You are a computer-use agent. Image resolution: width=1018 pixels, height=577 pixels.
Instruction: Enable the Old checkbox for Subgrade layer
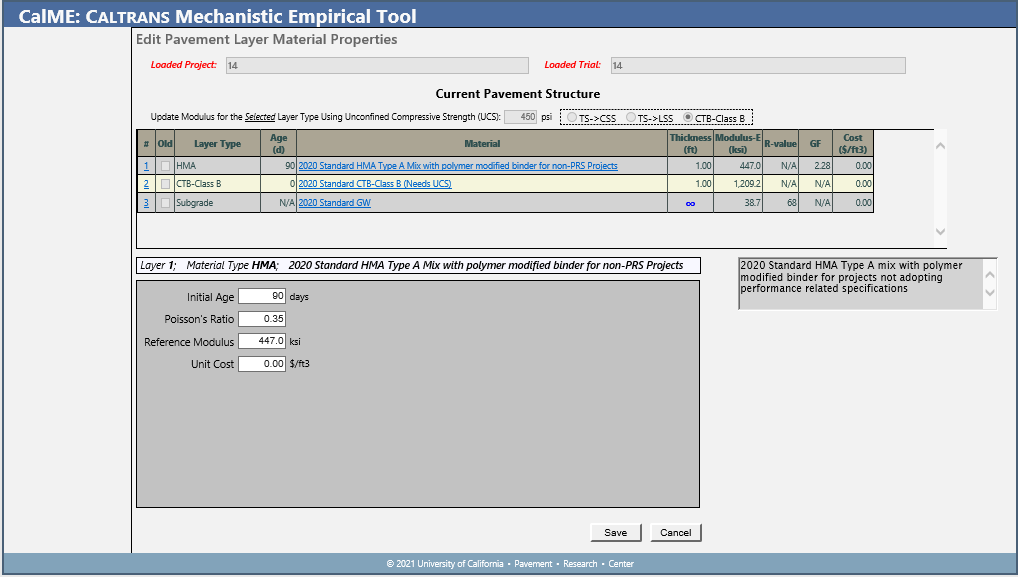coord(166,203)
